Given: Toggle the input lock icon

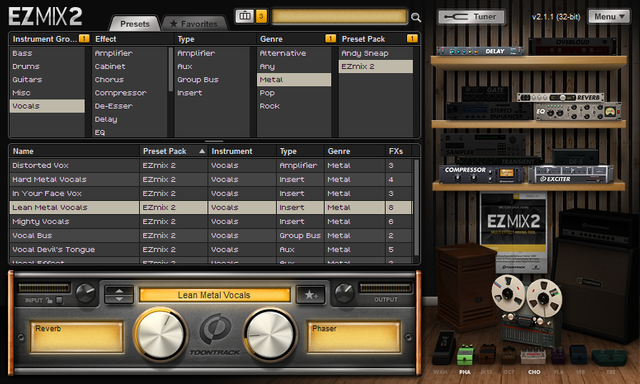Looking at the screenshot, I should click(49, 300).
